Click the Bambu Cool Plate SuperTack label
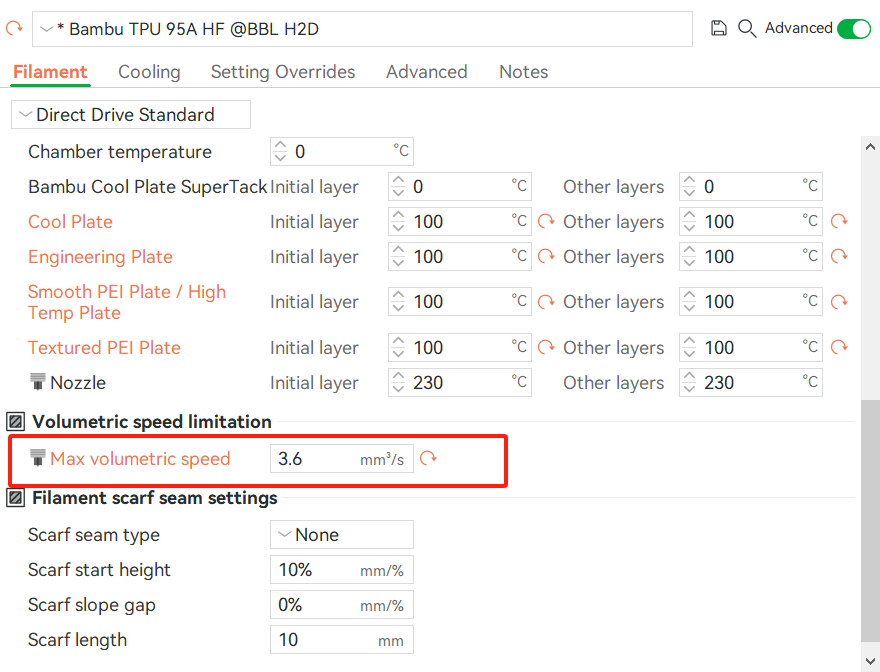The image size is (880, 672). point(148,186)
